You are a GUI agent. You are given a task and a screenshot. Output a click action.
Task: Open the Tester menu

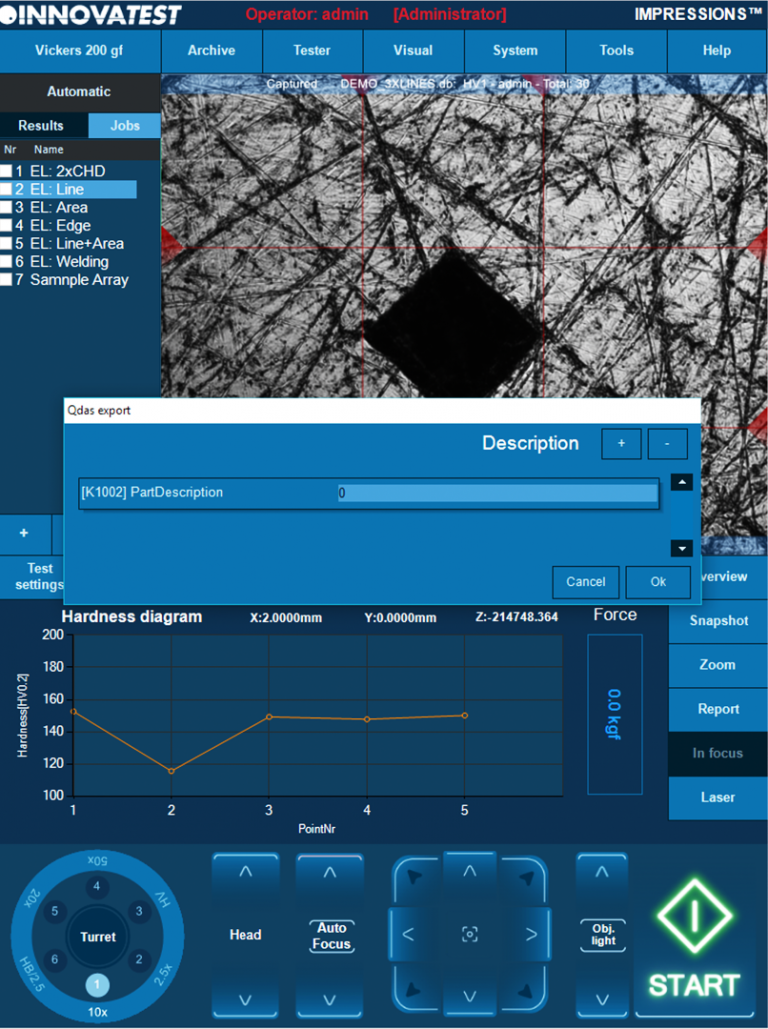pyautogui.click(x=312, y=51)
